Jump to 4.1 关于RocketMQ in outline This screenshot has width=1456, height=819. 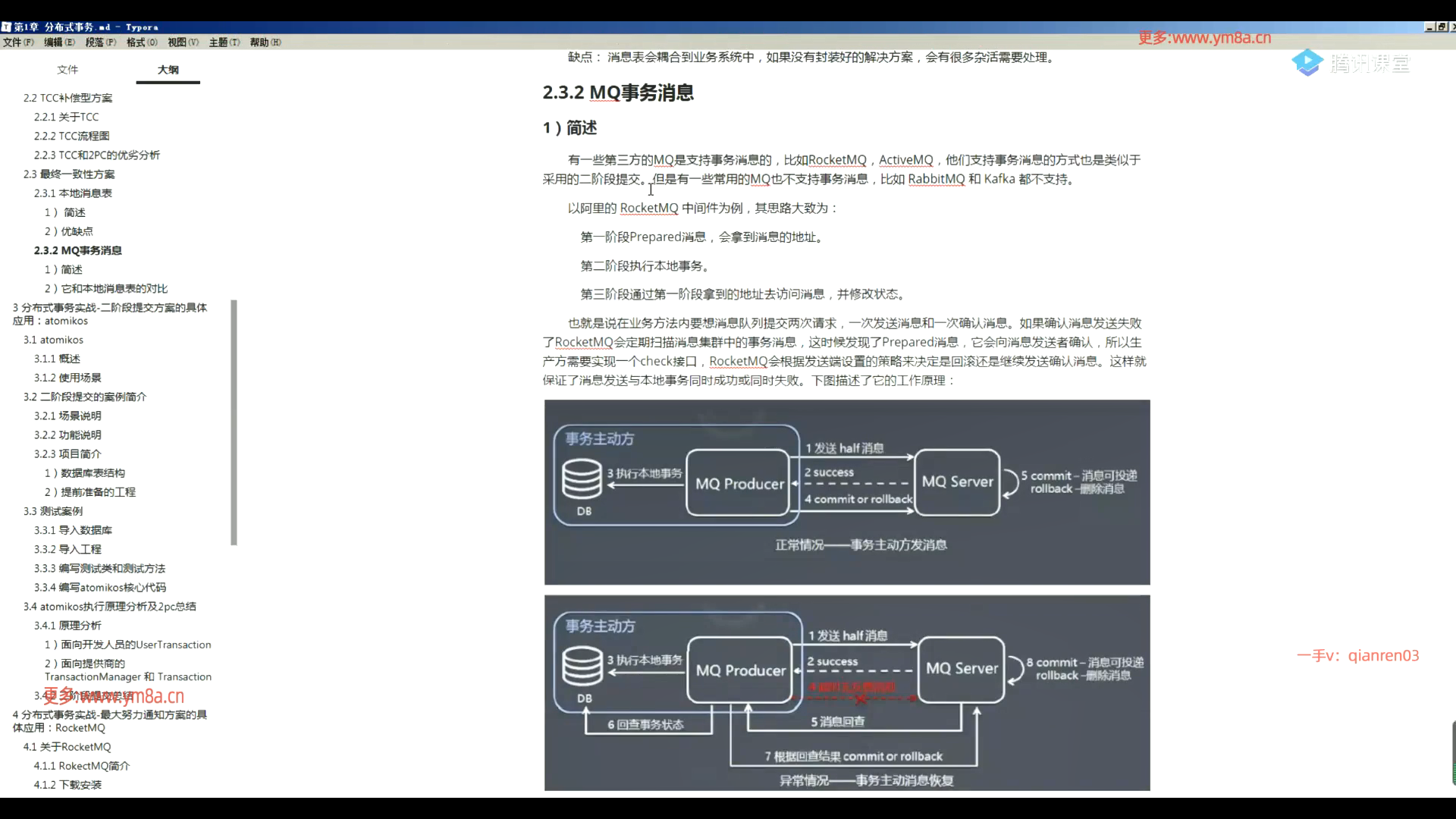tap(67, 747)
